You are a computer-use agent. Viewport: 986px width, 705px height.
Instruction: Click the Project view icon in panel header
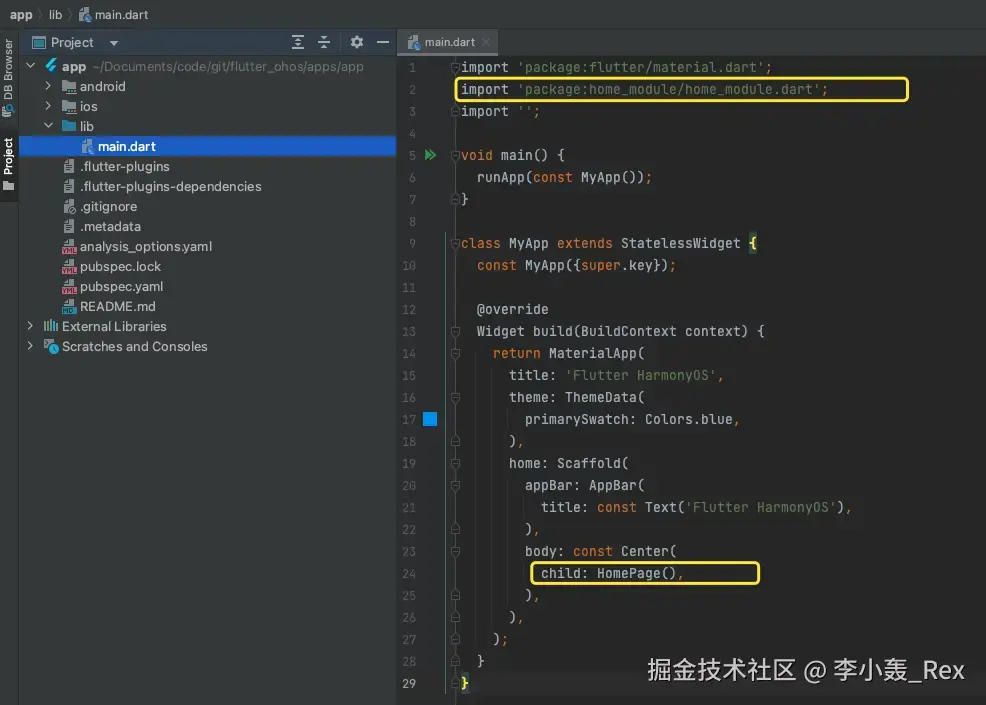(39, 42)
